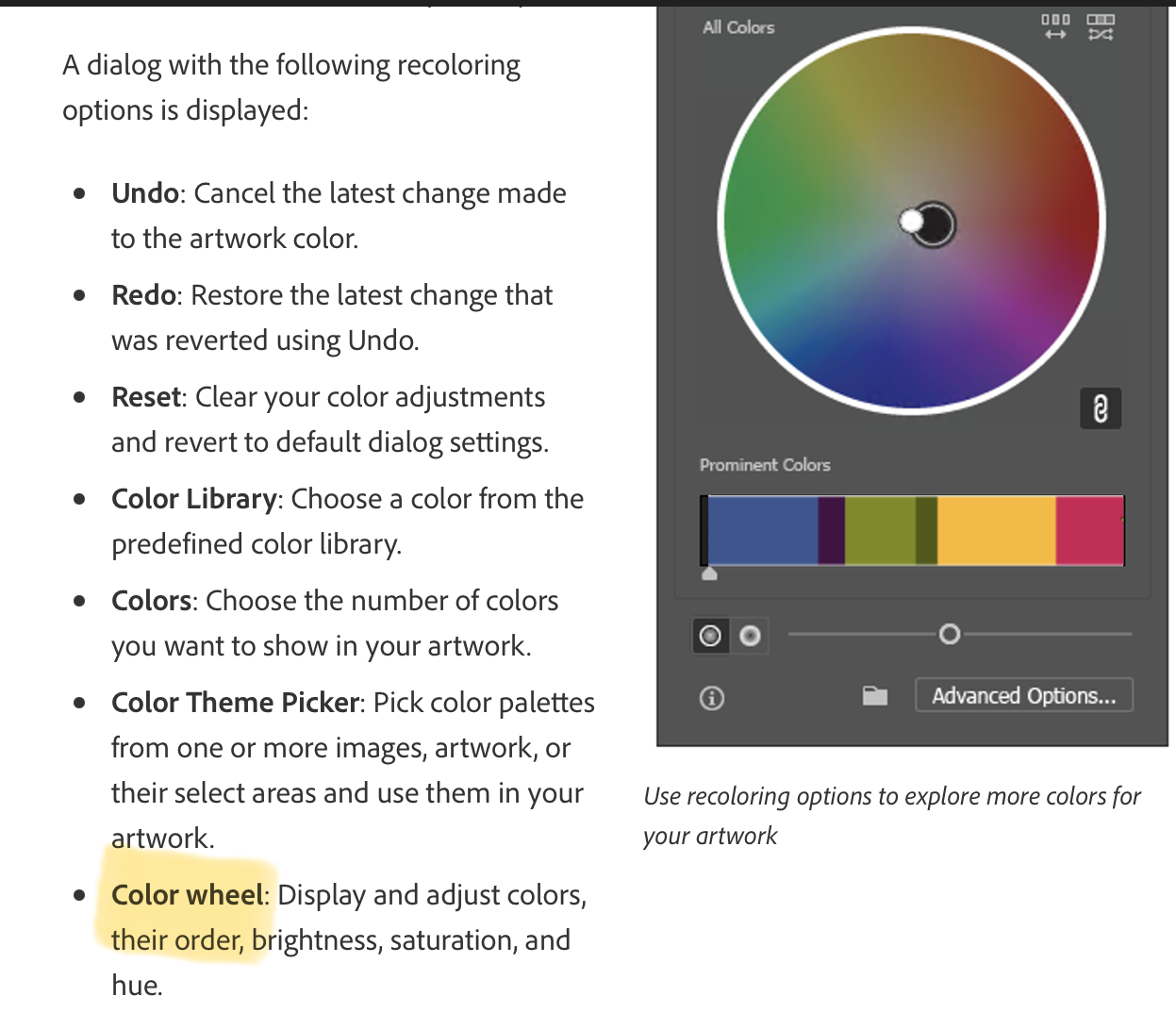Click the small stop handle below the color bar
Viewport: 1176px width, 1013px height.
(x=709, y=573)
